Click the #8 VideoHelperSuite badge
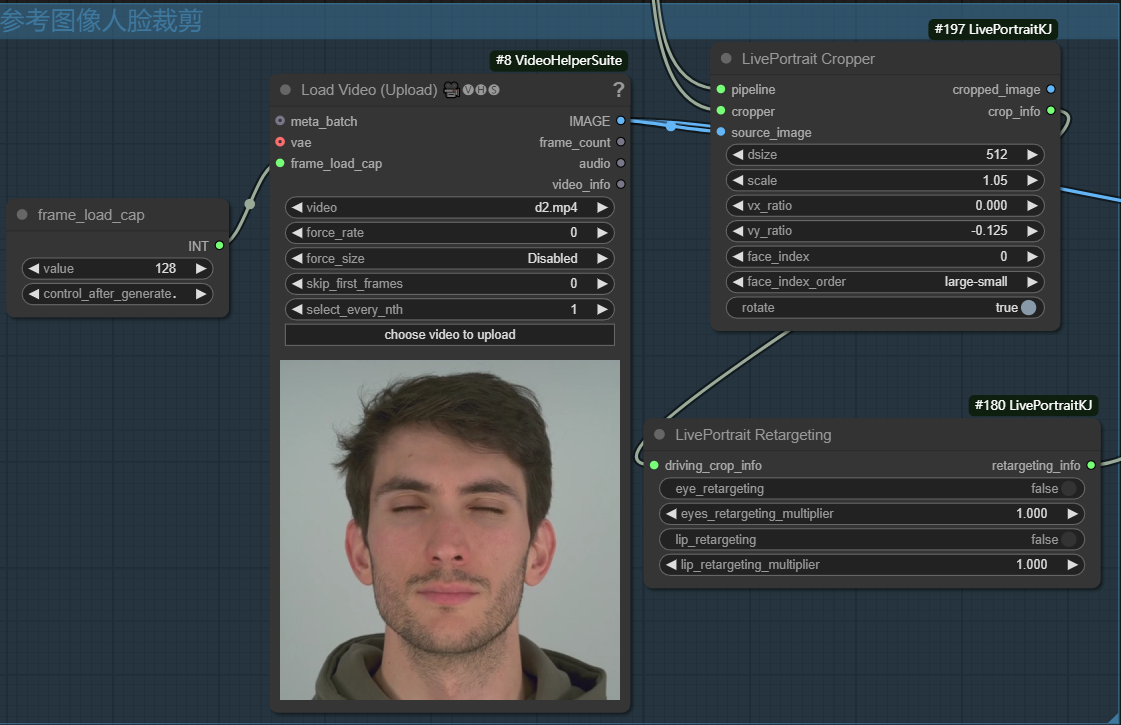 [x=558, y=61]
